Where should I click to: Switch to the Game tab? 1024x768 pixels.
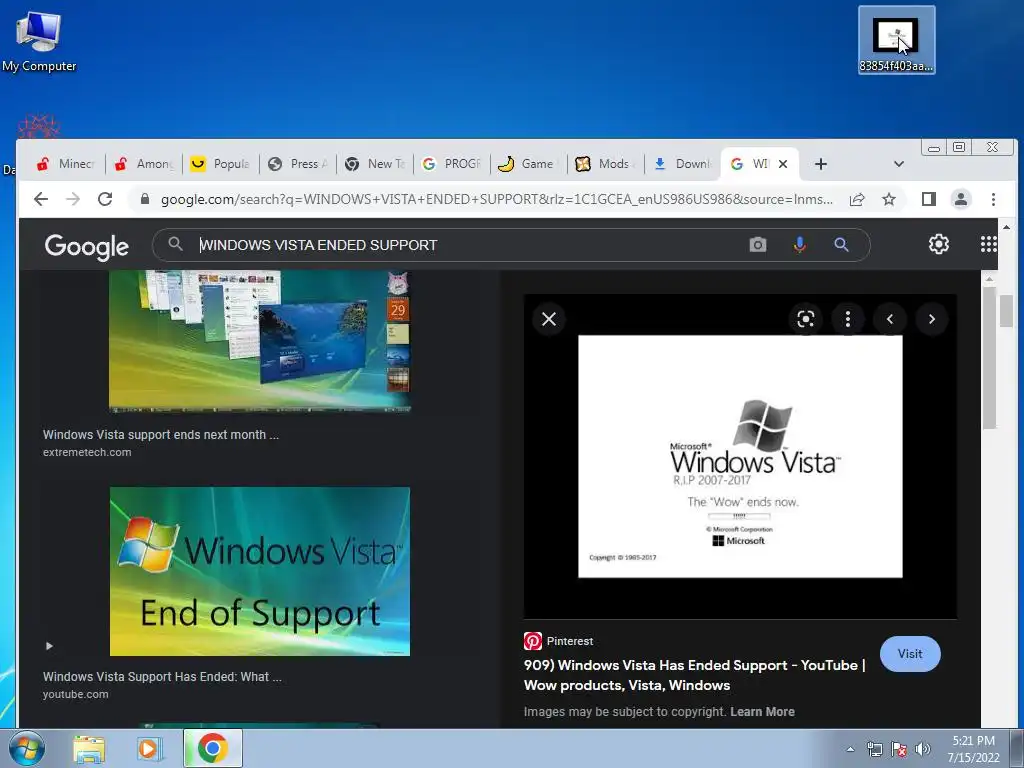click(529, 164)
